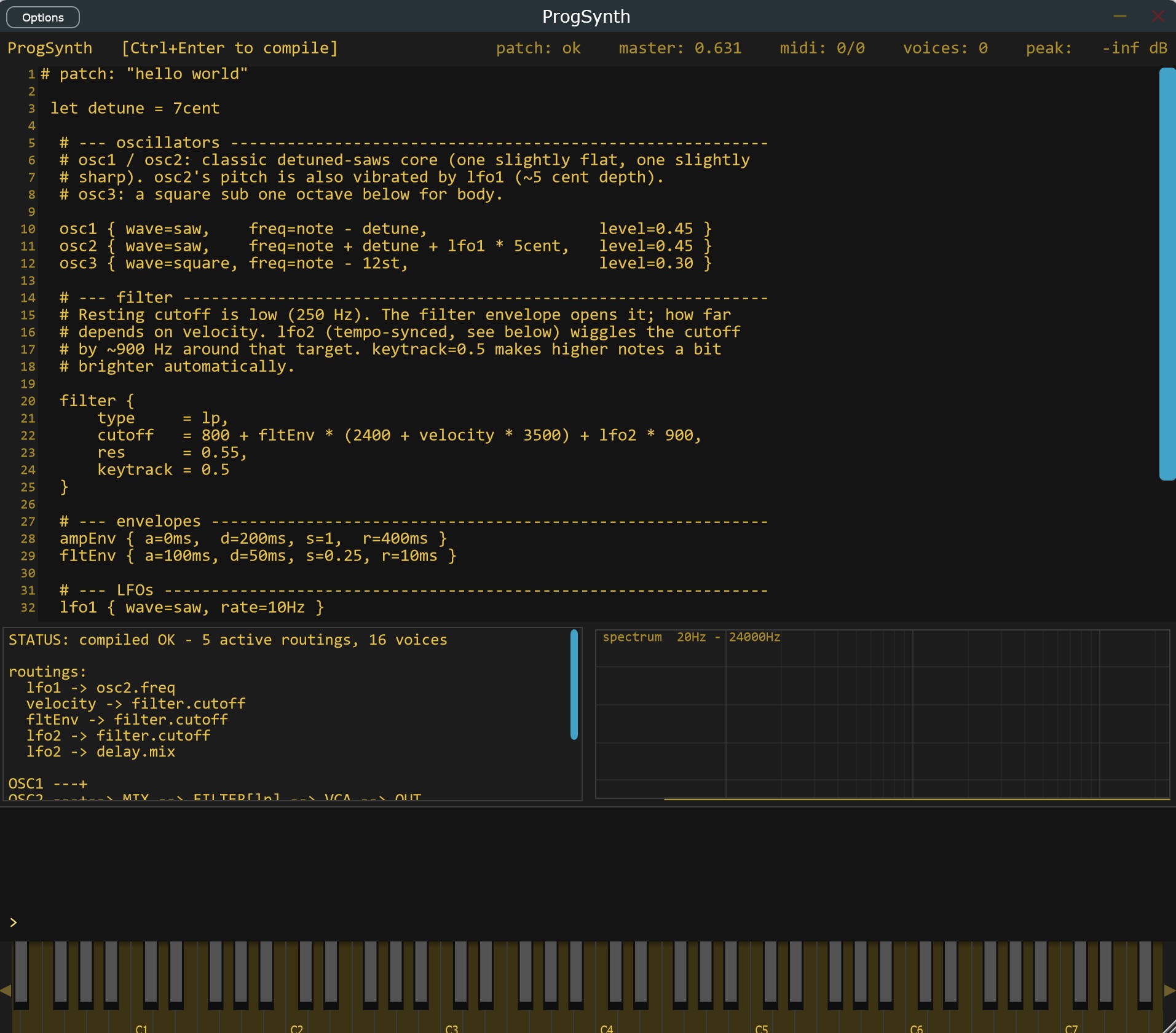This screenshot has width=1176, height=1033.
Task: Click into the command prompt input
Action: click(588, 922)
